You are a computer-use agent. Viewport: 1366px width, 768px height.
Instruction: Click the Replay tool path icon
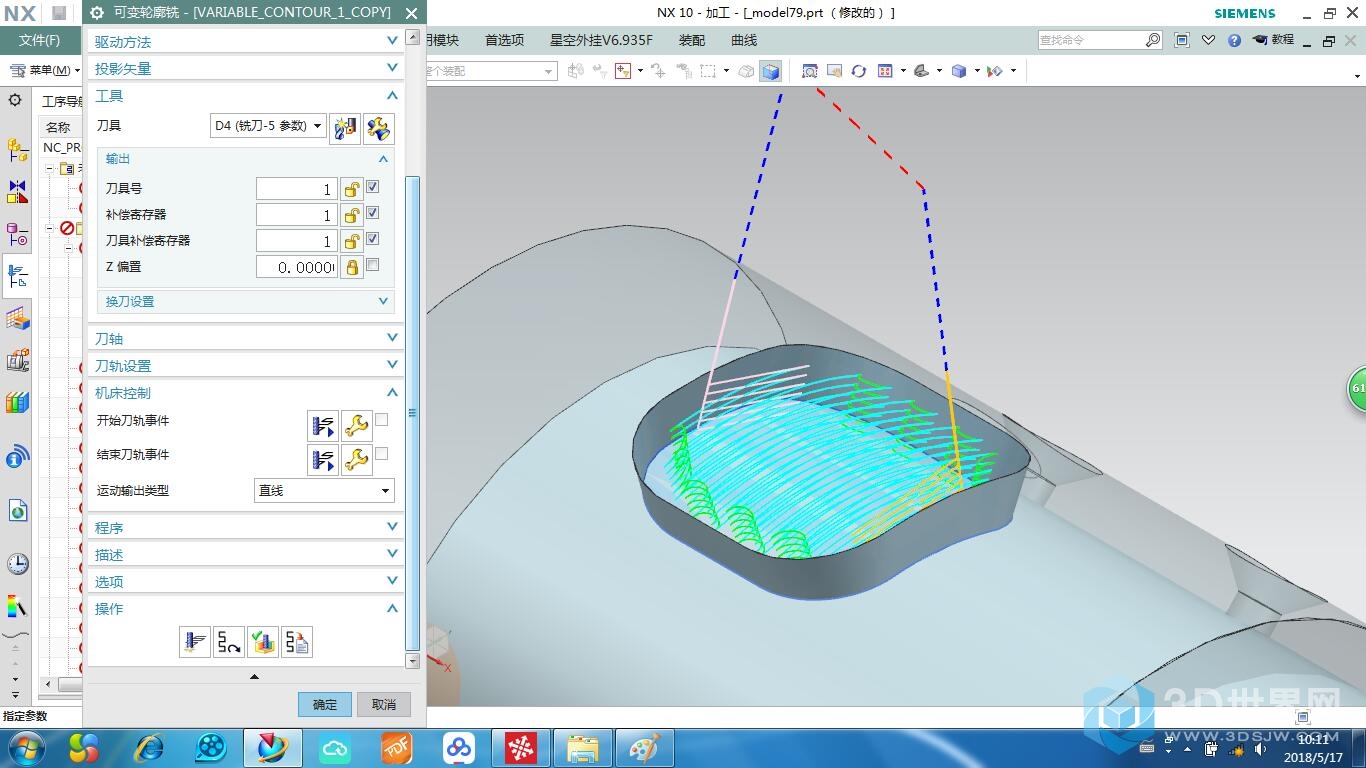click(x=229, y=642)
